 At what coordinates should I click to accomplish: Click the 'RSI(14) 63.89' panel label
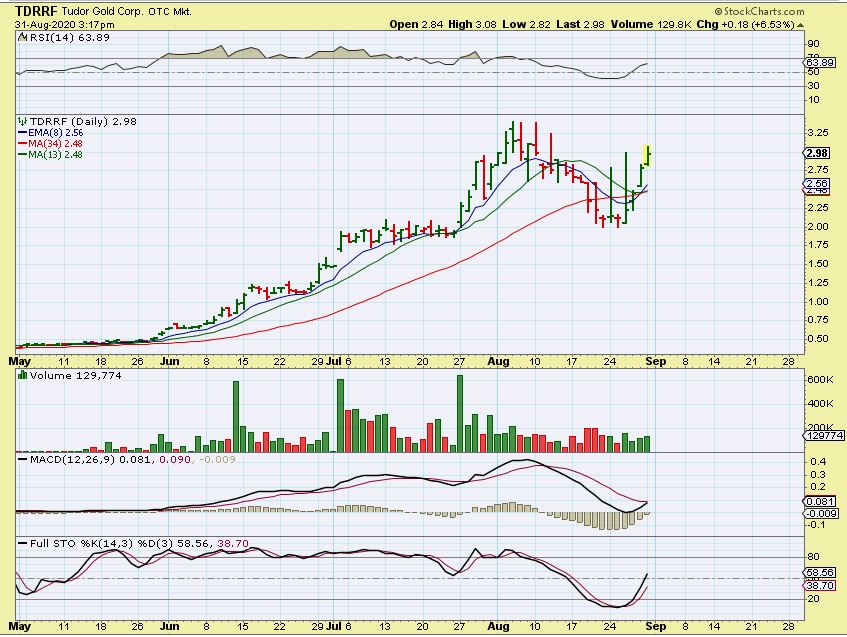point(69,37)
